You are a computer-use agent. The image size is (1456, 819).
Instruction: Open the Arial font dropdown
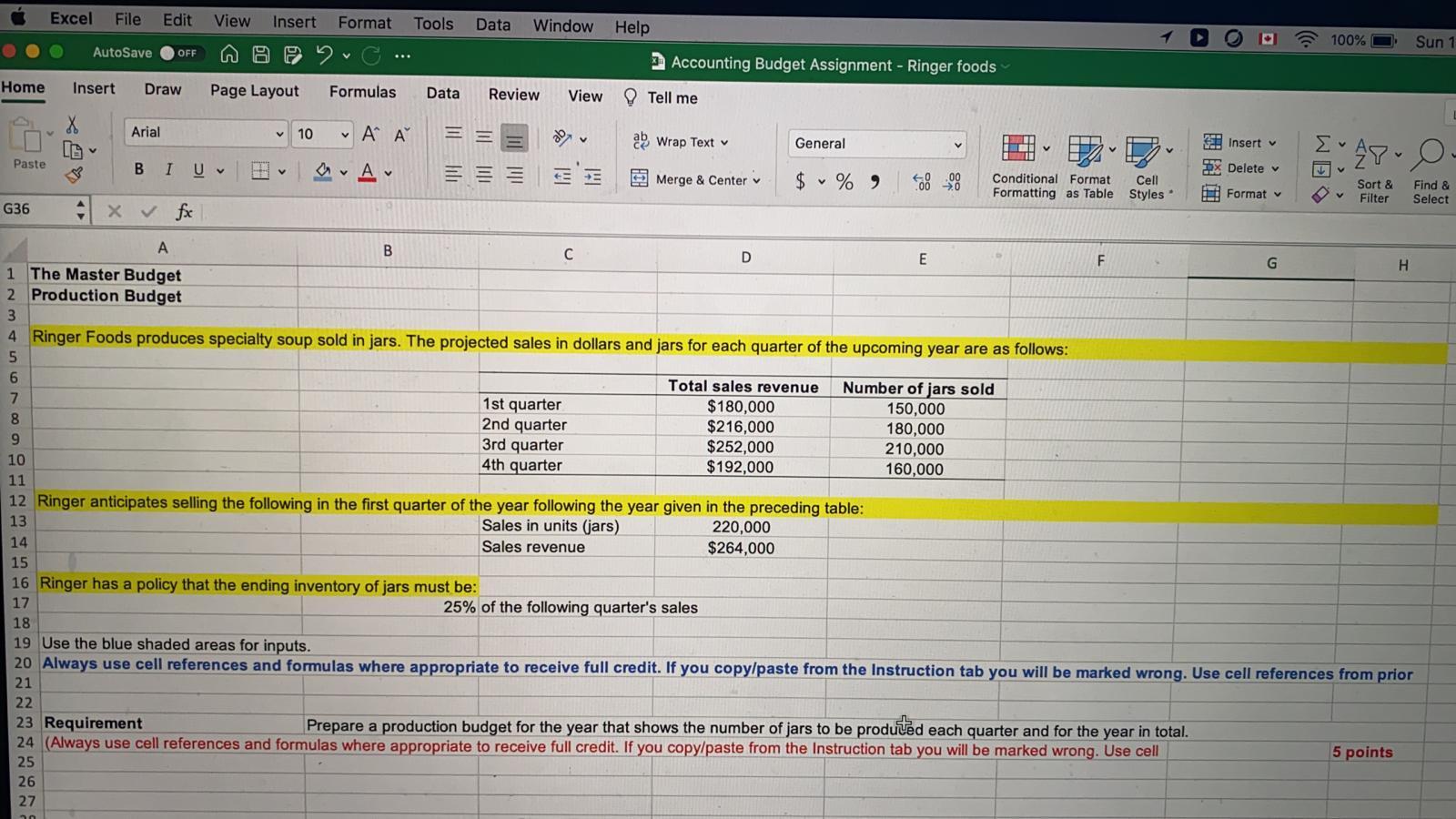click(x=279, y=133)
